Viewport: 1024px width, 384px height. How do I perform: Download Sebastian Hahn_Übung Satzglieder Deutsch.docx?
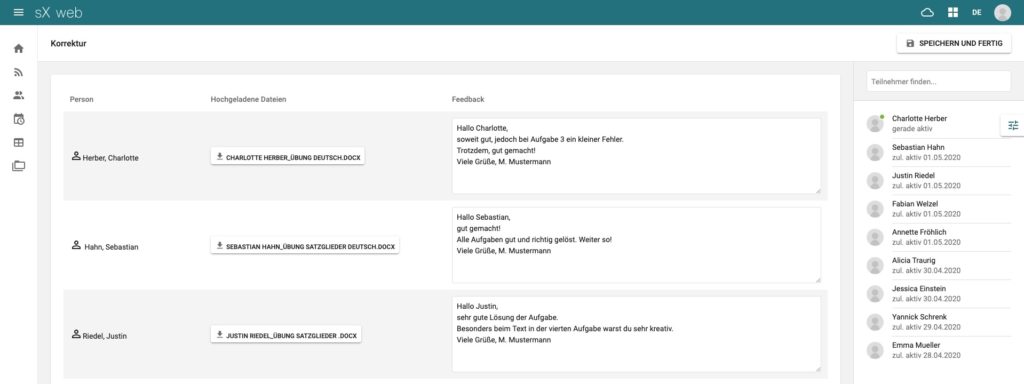[x=305, y=246]
